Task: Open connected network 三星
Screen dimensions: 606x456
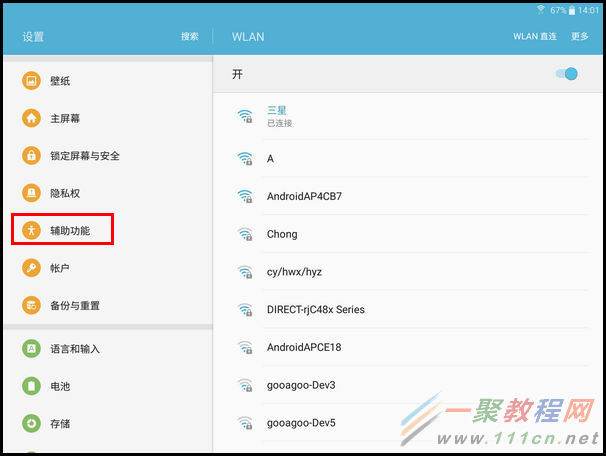Action: coord(408,116)
